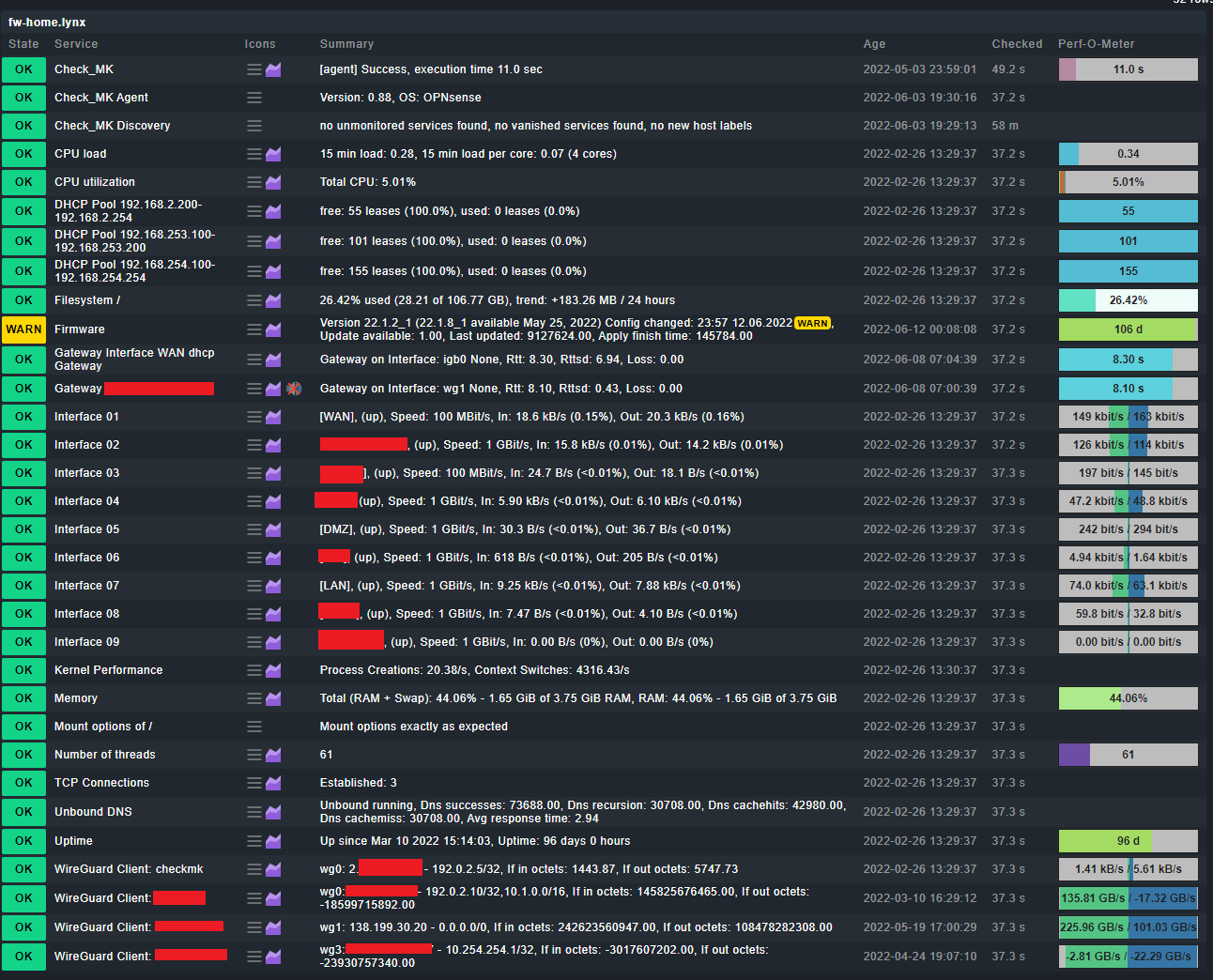Open action menu for Check_MK Agent
The height and width of the screenshot is (980, 1213).
point(254,98)
